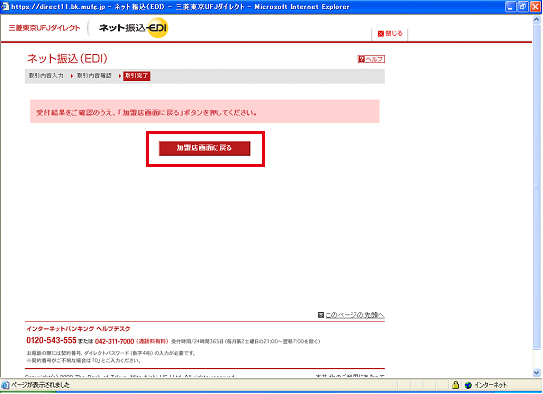Viewport: 543px width, 394px height.
Task: Click the 閉じる close link in header
Action: 390,34
